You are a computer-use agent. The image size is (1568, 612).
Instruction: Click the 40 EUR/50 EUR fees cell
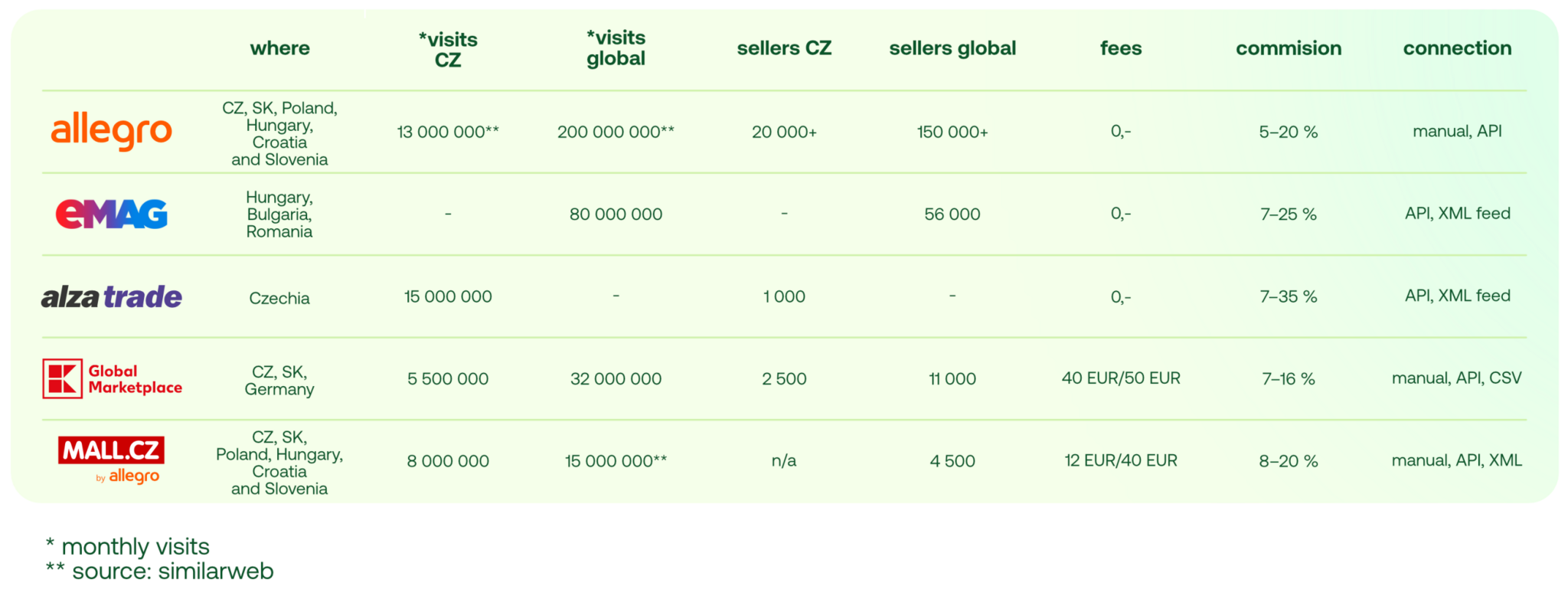tap(1121, 378)
